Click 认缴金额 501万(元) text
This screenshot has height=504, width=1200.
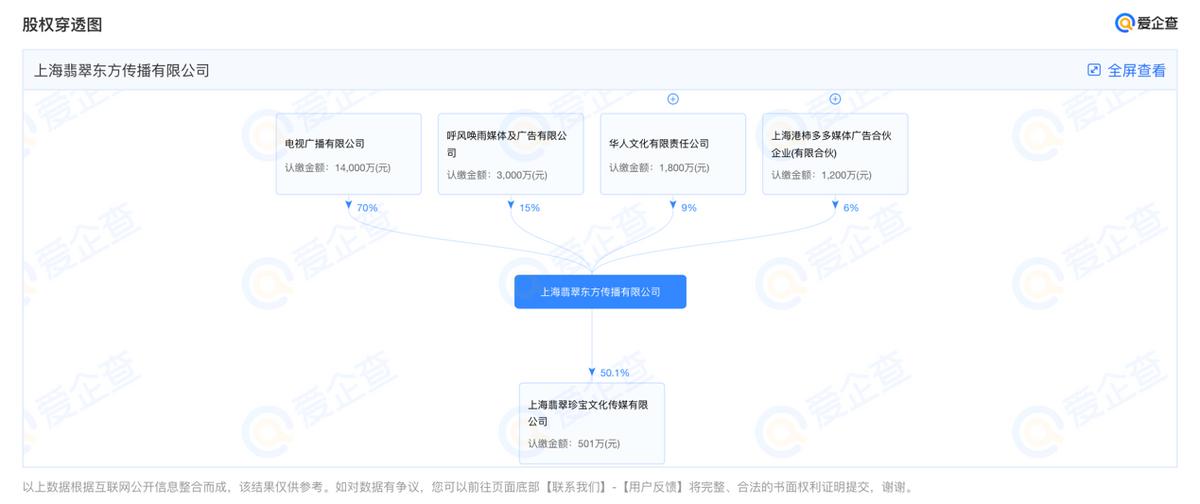pos(574,444)
